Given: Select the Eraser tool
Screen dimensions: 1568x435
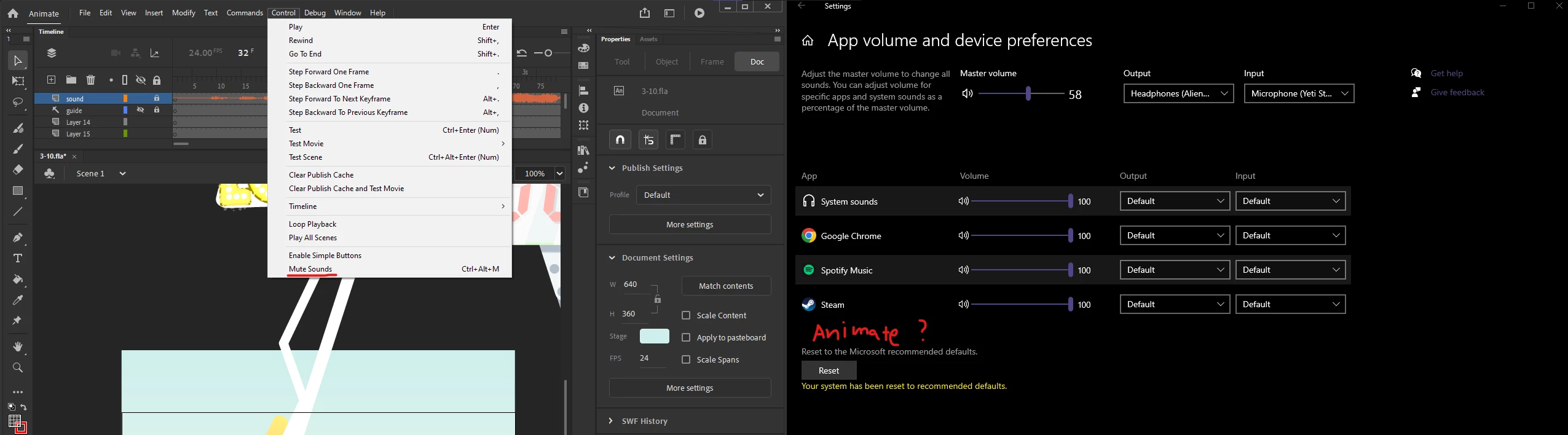Looking at the screenshot, I should click(18, 170).
